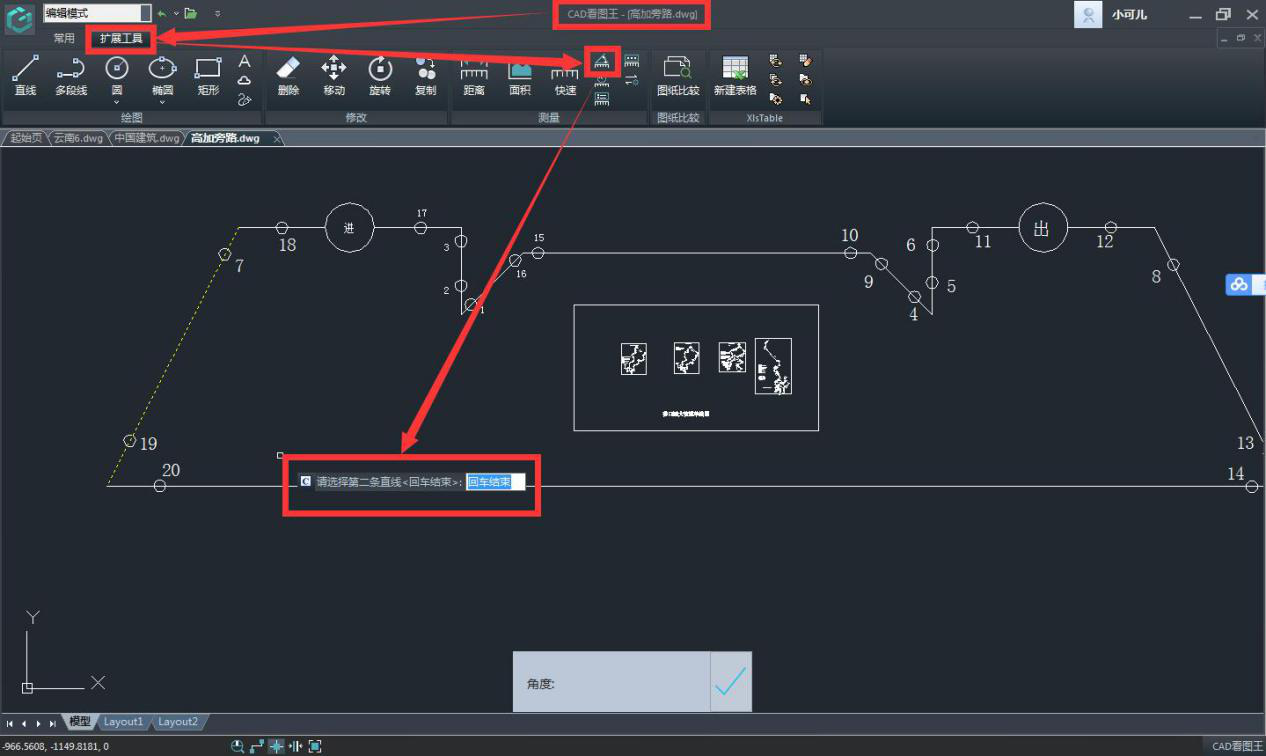The height and width of the screenshot is (756, 1266).
Task: Open the 编辑模式 mode combo box
Action: pos(97,13)
